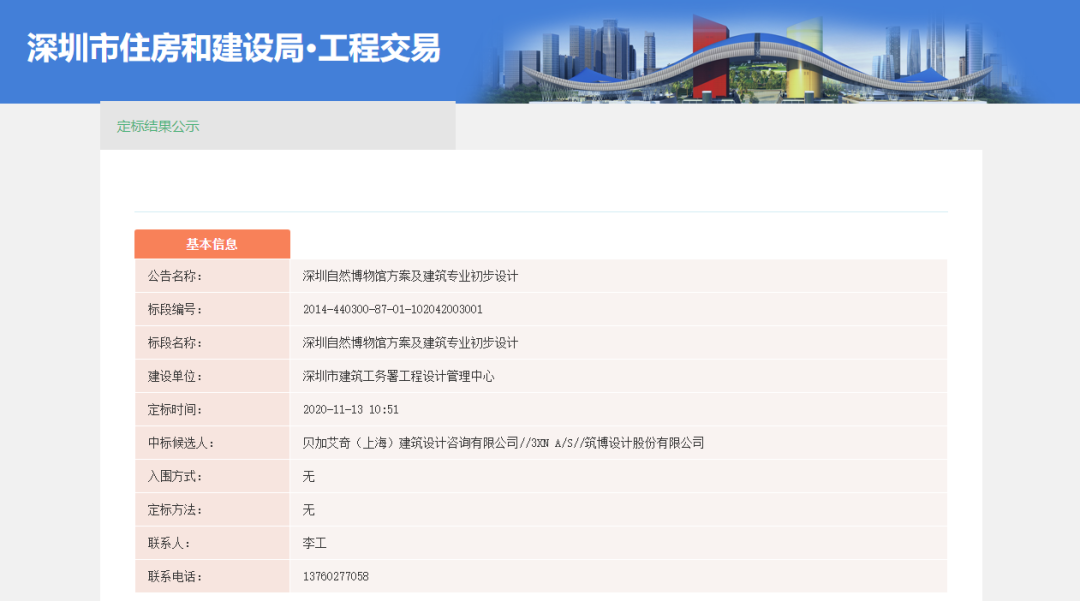1080x601 pixels.
Task: Click the winning candidate names starting with 贝加艾奇
Action: [503, 443]
